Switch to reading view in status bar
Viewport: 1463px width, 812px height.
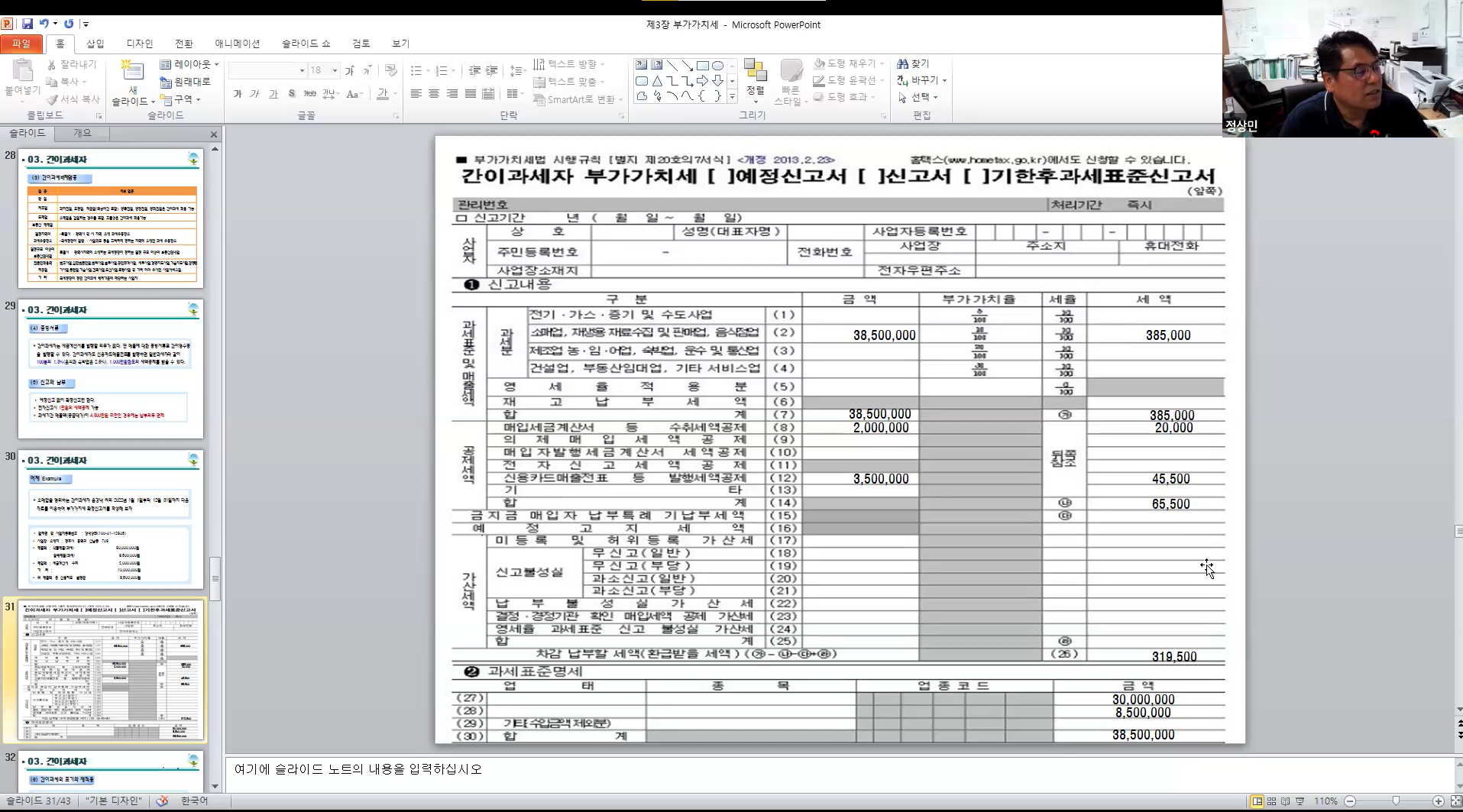coord(1286,801)
